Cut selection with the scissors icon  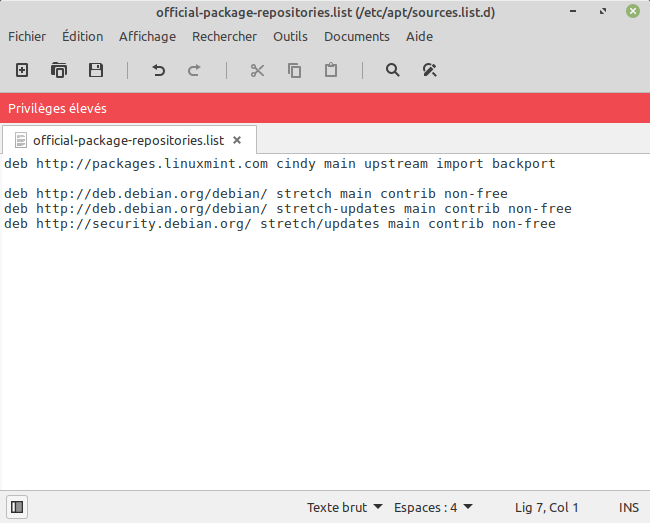tap(257, 70)
